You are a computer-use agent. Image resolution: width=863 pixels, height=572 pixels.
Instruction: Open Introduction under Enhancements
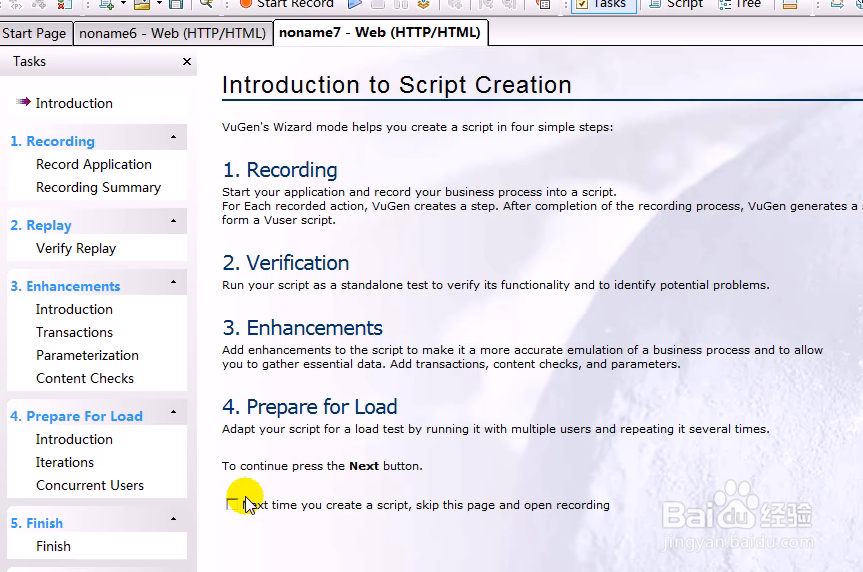click(74, 309)
